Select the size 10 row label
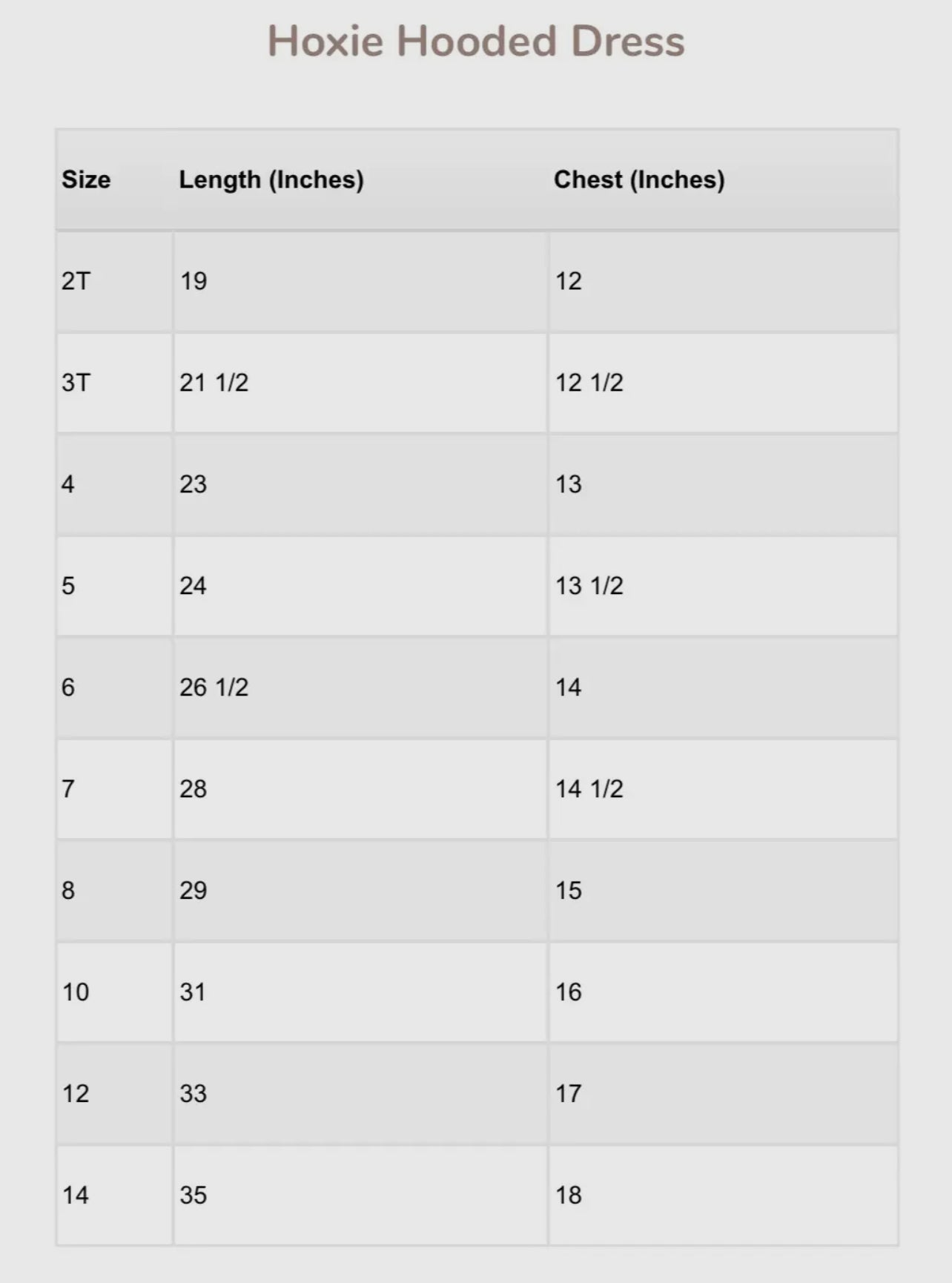 (x=76, y=992)
